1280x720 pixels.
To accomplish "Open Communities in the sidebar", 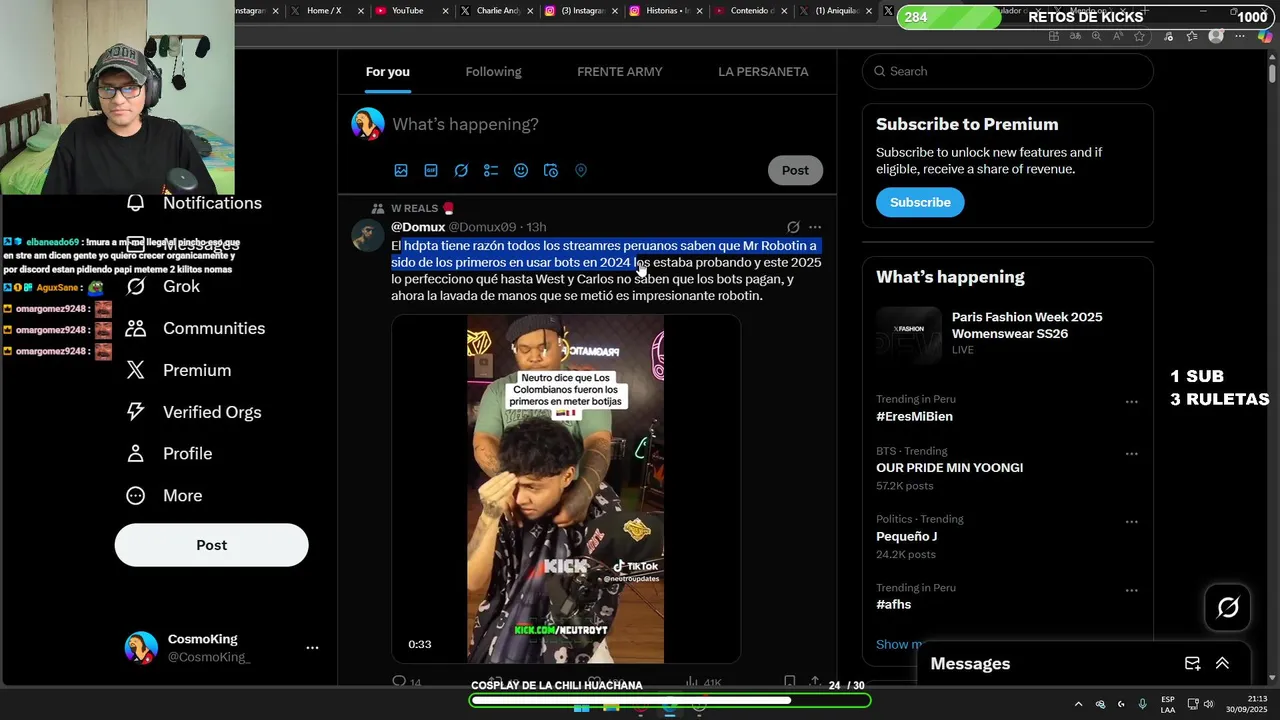I will click(x=195, y=328).
